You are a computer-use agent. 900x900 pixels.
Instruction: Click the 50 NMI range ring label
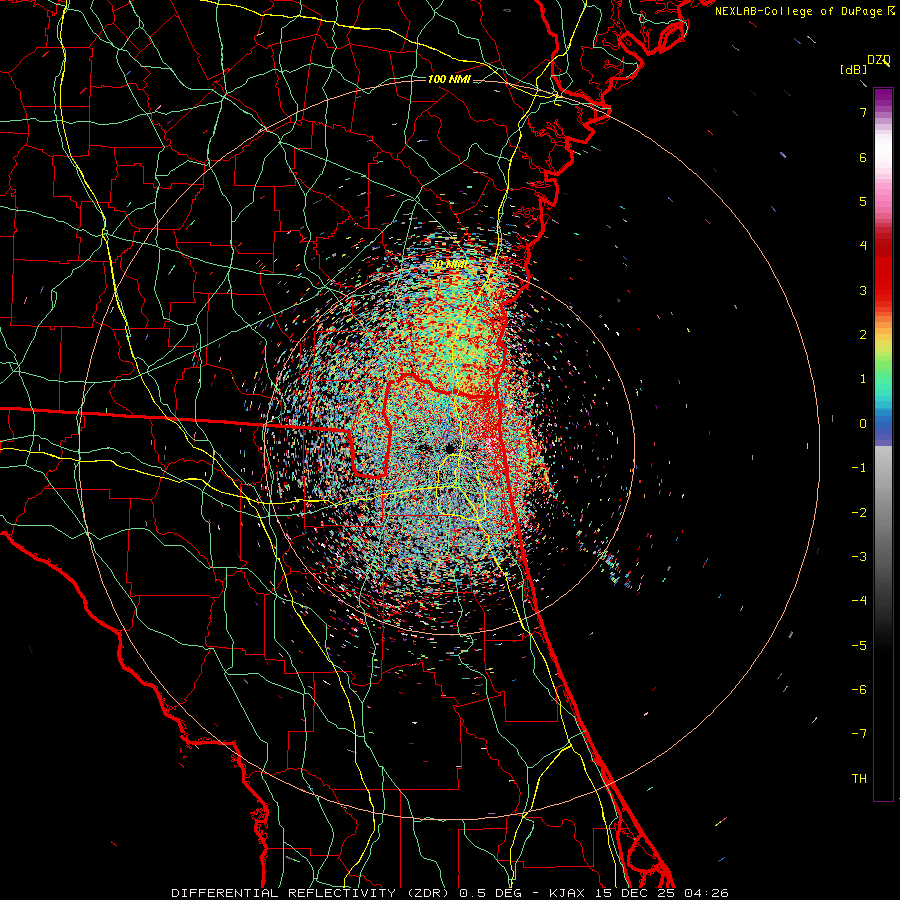pyautogui.click(x=448, y=265)
